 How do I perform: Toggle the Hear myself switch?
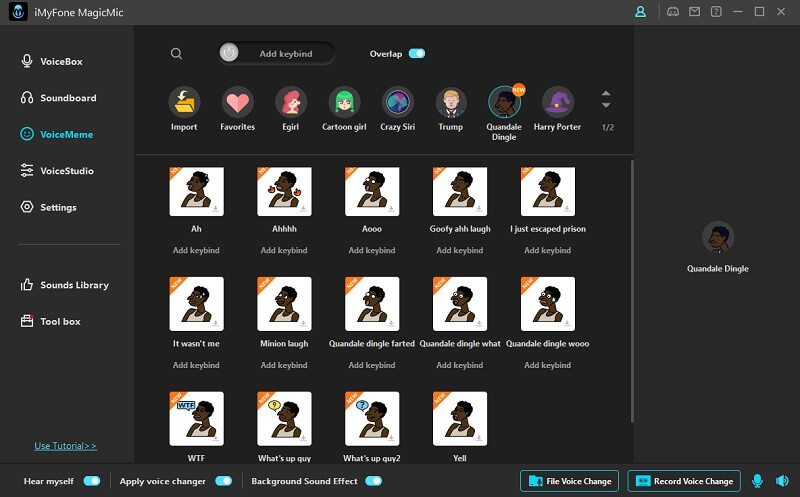92,481
